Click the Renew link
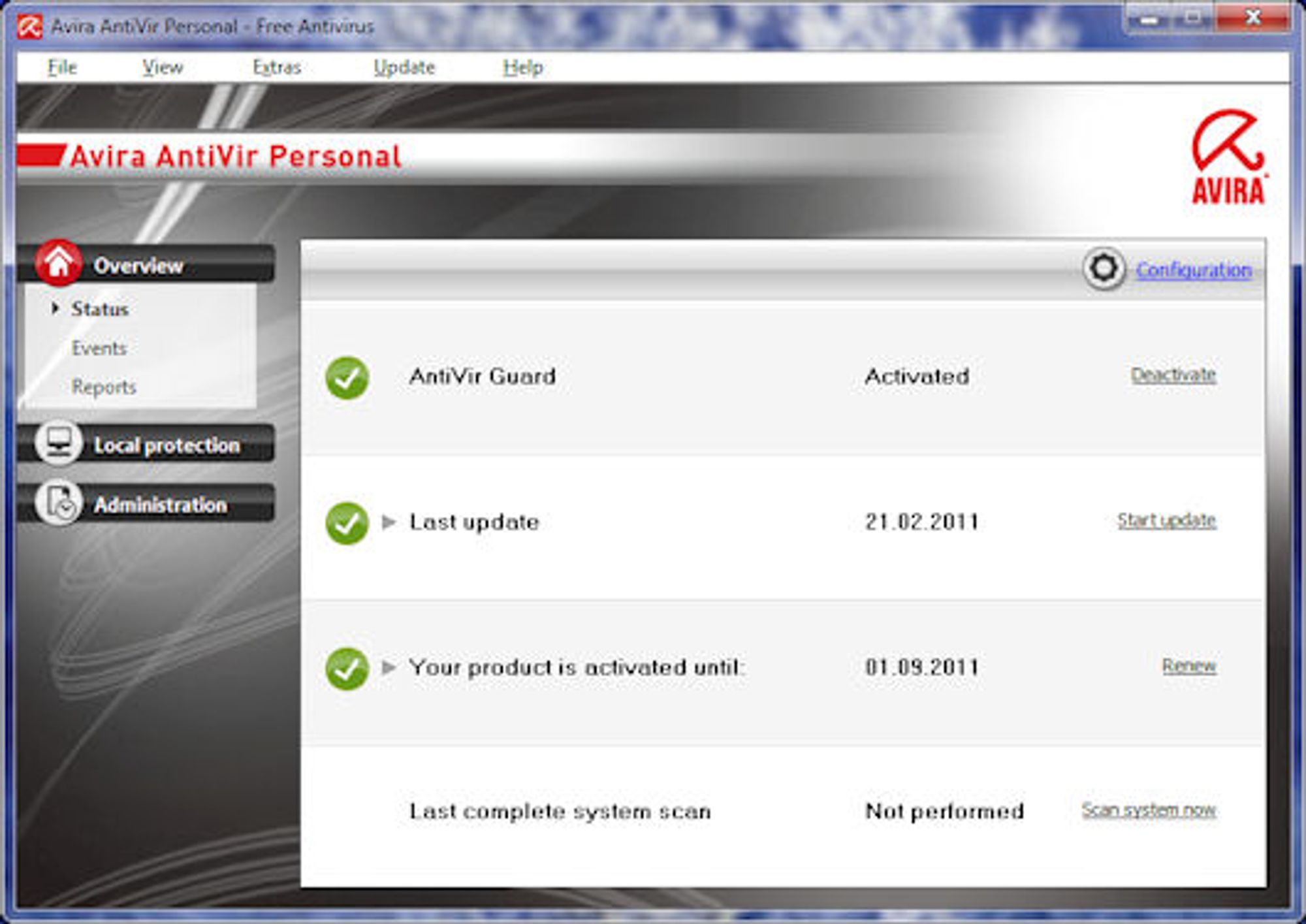1306x924 pixels. (x=1189, y=666)
